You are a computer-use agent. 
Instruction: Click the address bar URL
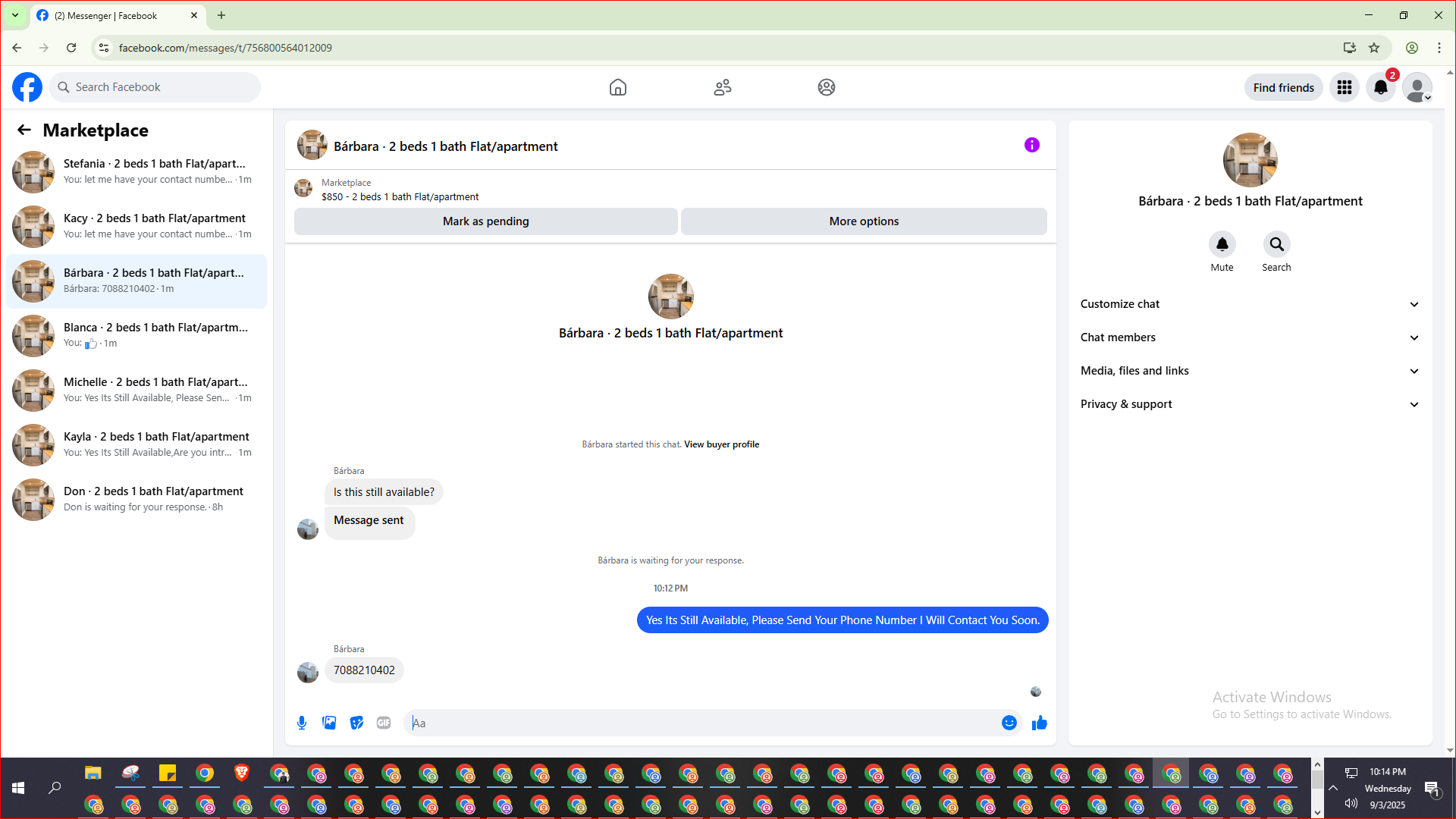pos(225,48)
